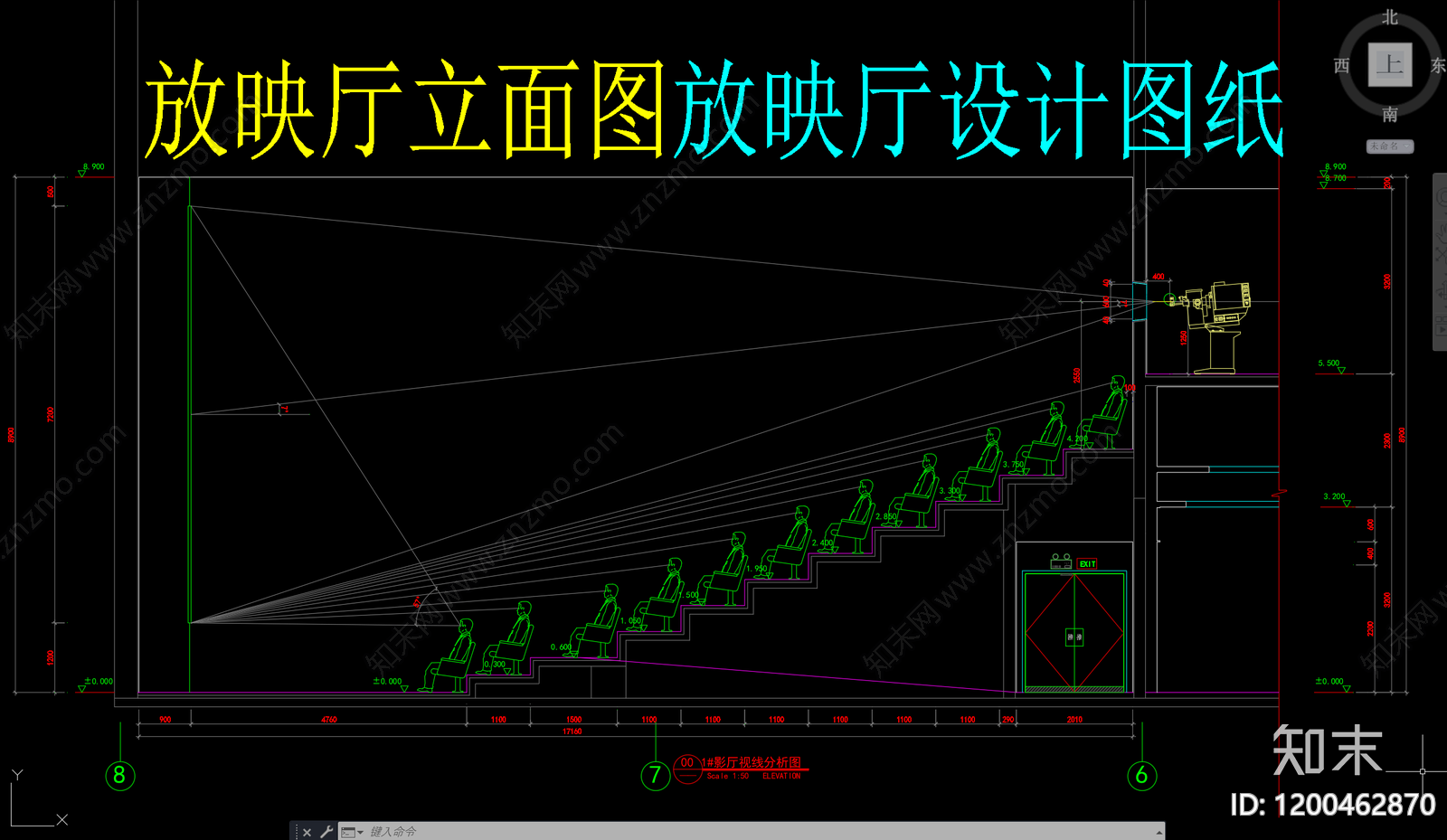This screenshot has height=840, width=1447.
Task: Select grid bubble number 7
Action: (x=656, y=775)
